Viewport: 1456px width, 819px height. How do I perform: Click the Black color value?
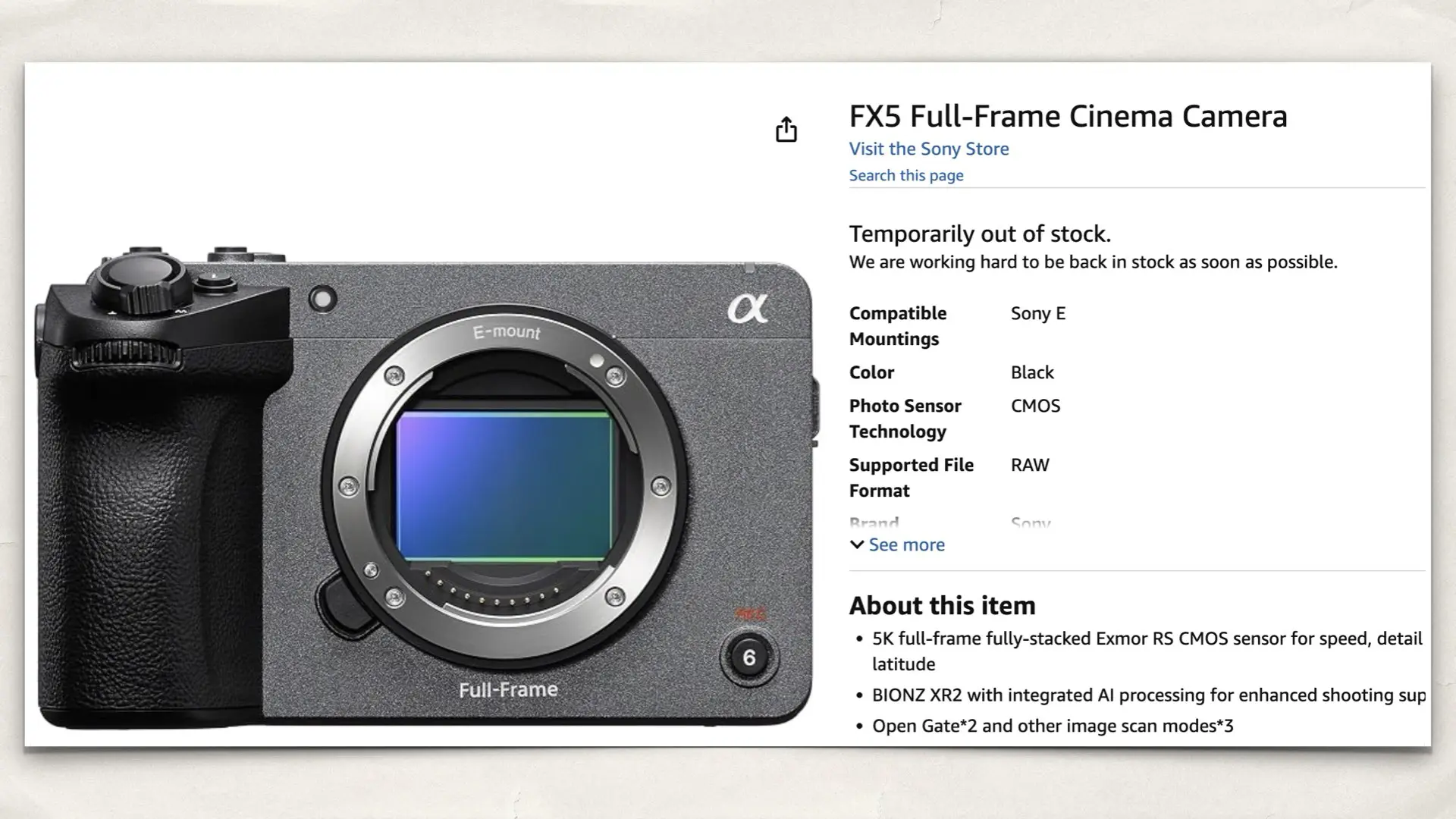[1032, 372]
